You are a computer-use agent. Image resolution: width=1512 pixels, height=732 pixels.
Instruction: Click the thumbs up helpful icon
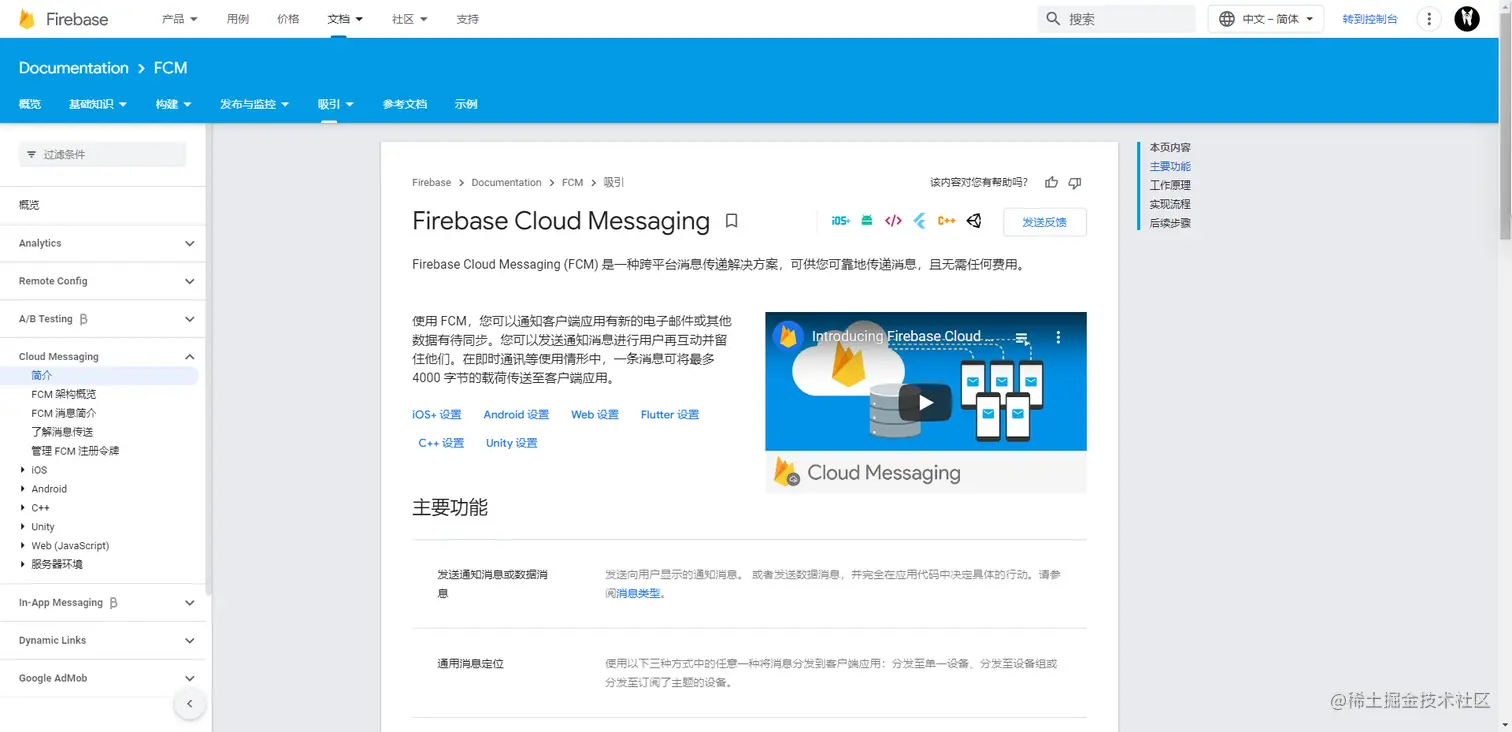point(1051,183)
